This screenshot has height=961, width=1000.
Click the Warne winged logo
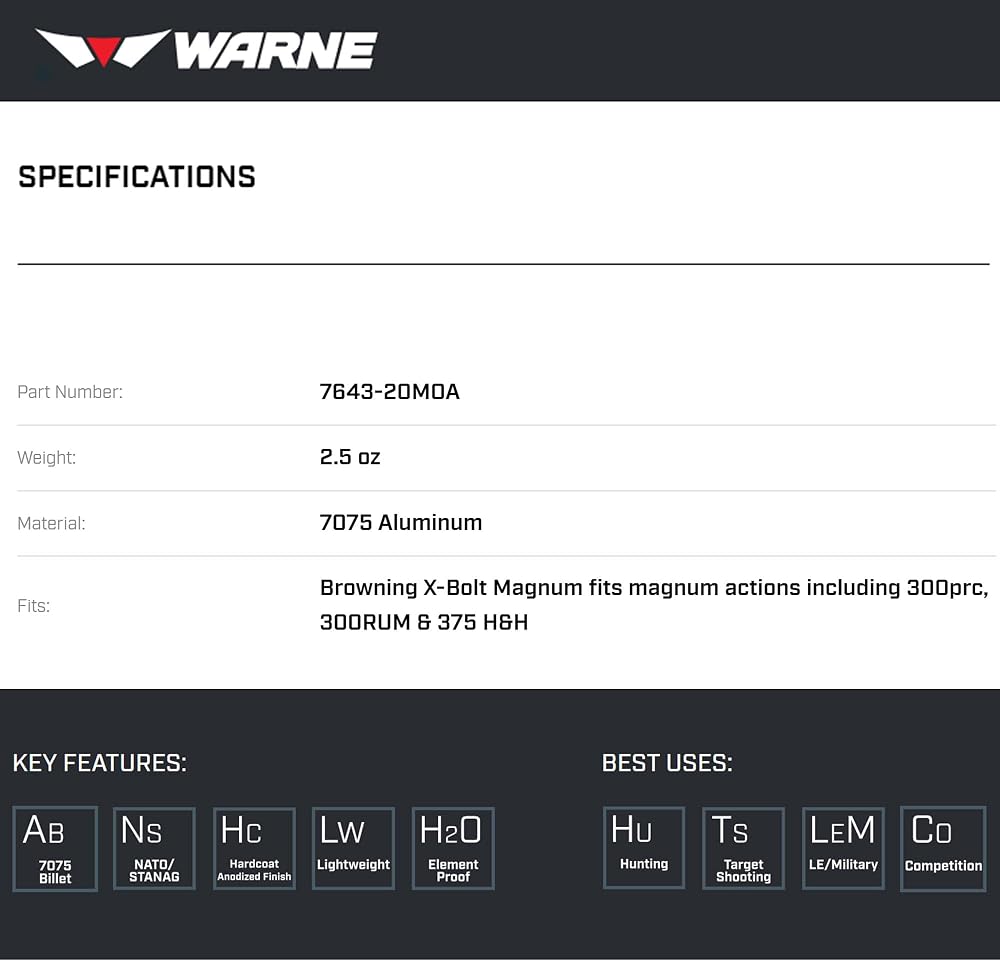pos(206,49)
